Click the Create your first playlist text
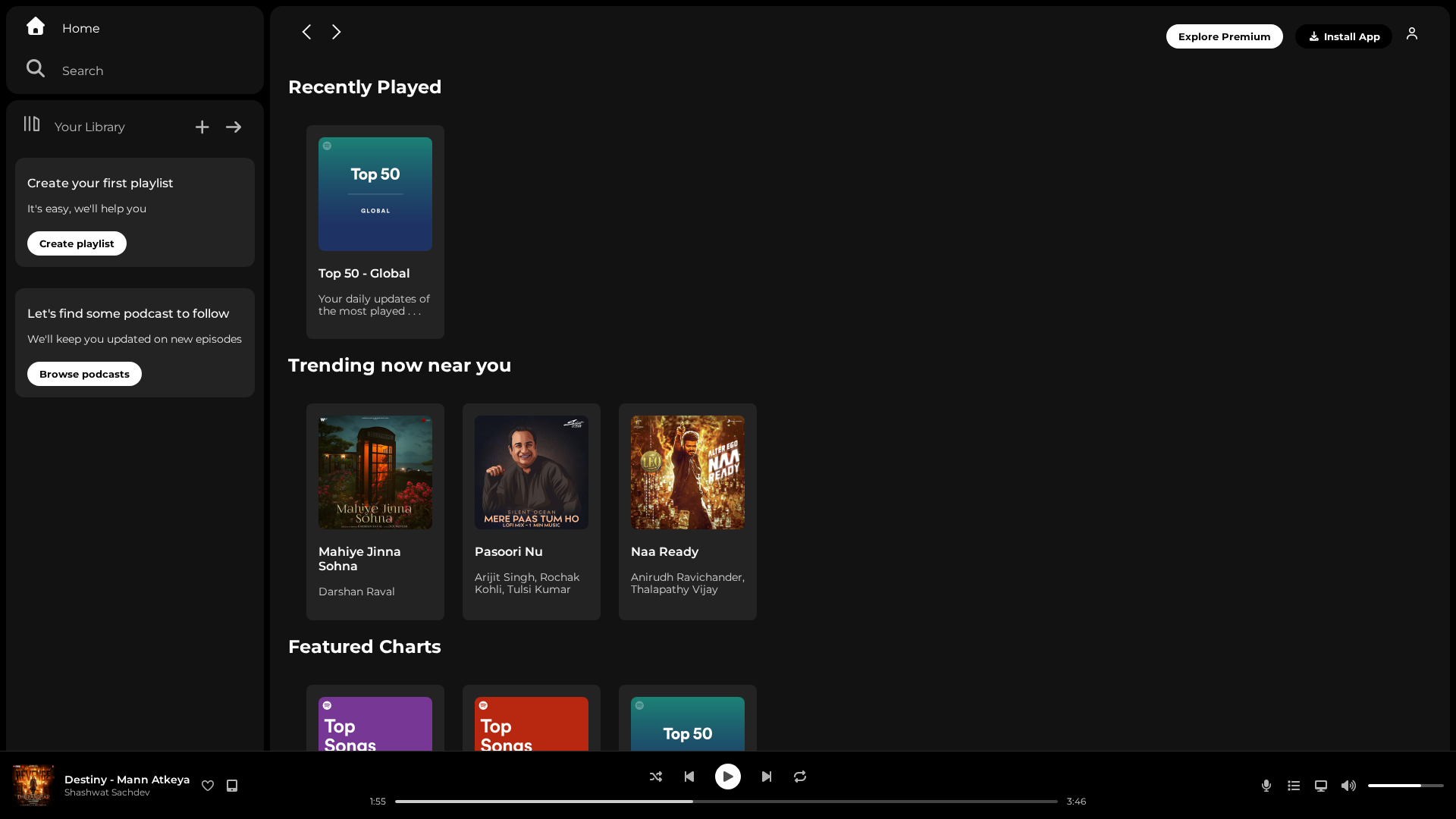 pyautogui.click(x=100, y=183)
